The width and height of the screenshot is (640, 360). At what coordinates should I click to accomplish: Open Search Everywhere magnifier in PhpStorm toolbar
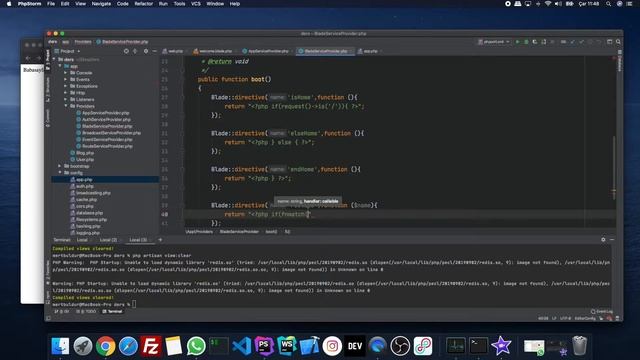[618, 42]
